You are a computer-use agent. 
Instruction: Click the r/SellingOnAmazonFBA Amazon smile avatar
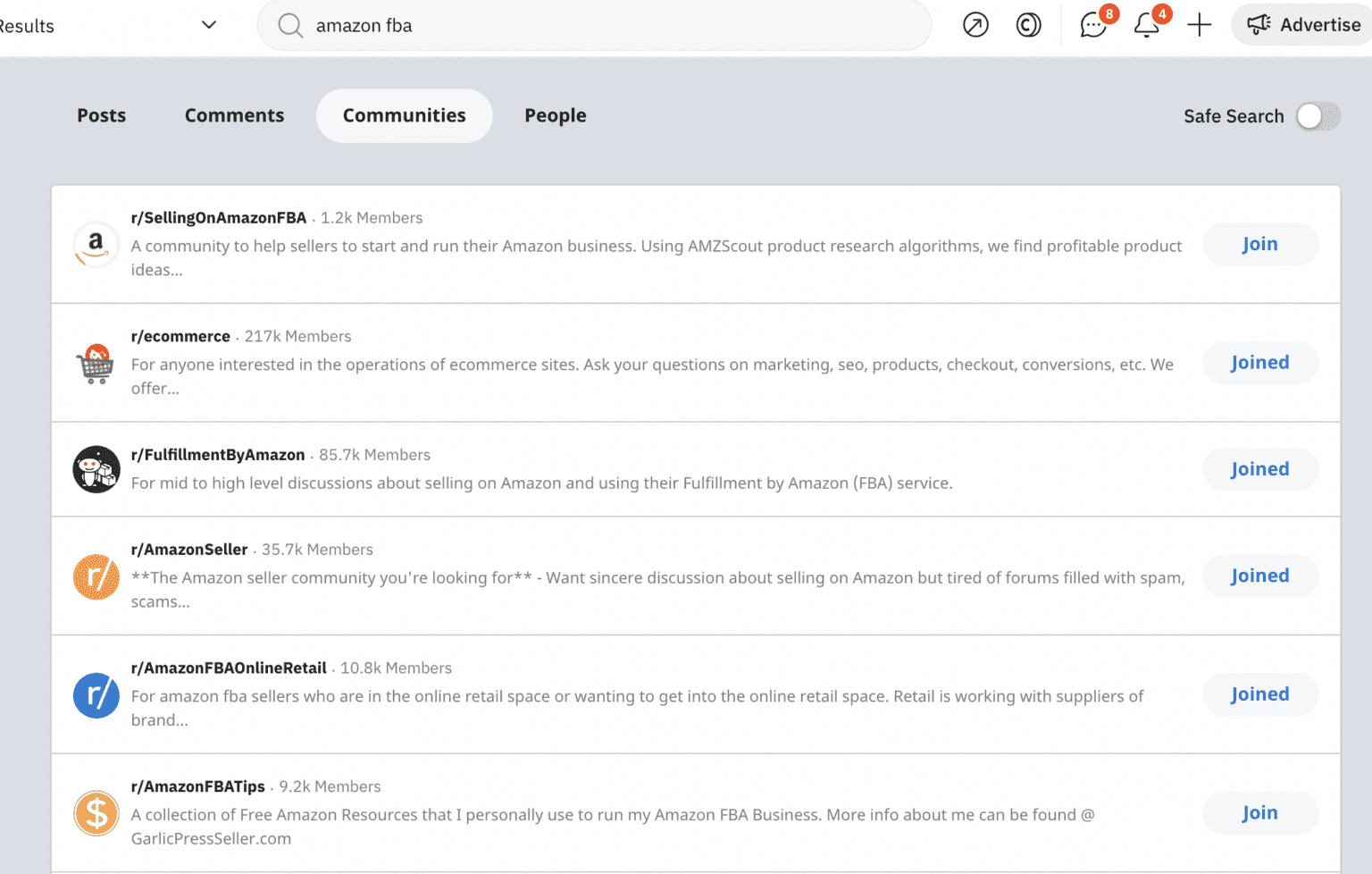tap(96, 244)
